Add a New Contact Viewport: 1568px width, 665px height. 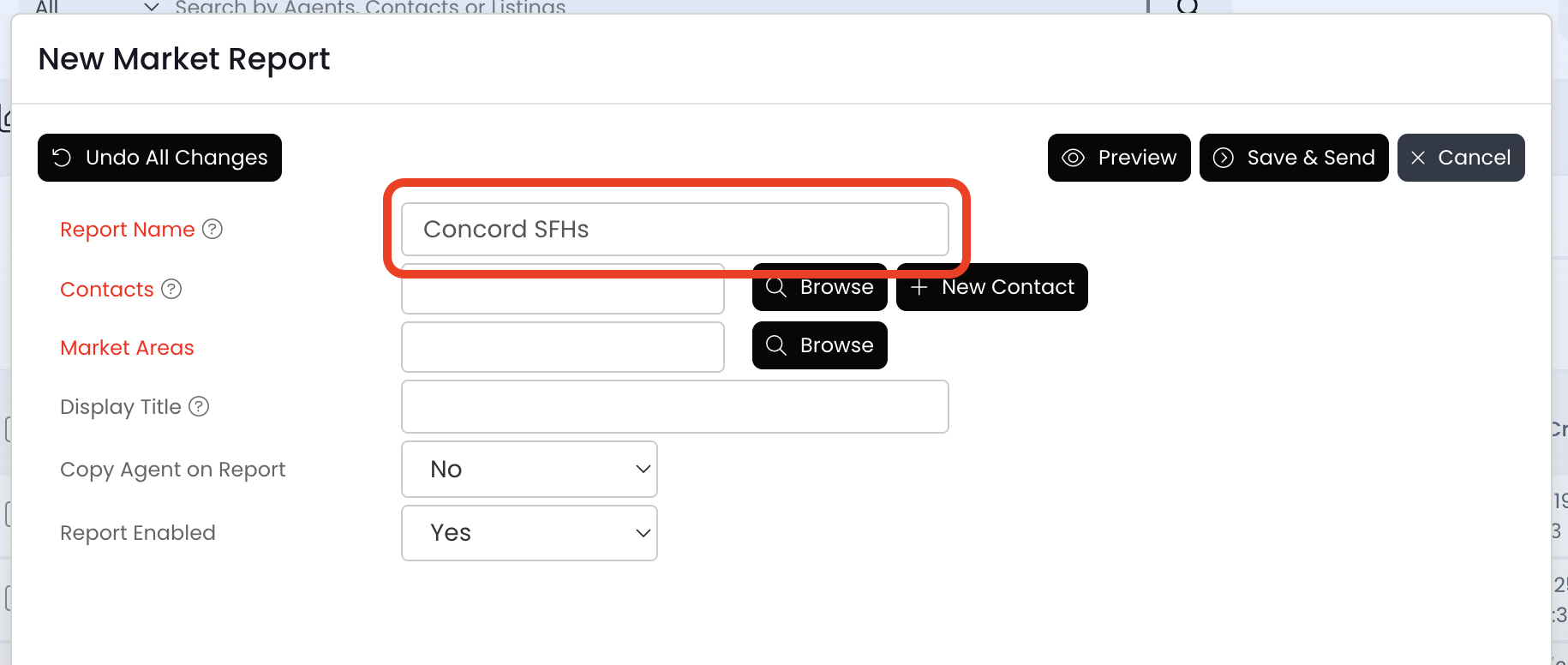point(991,288)
